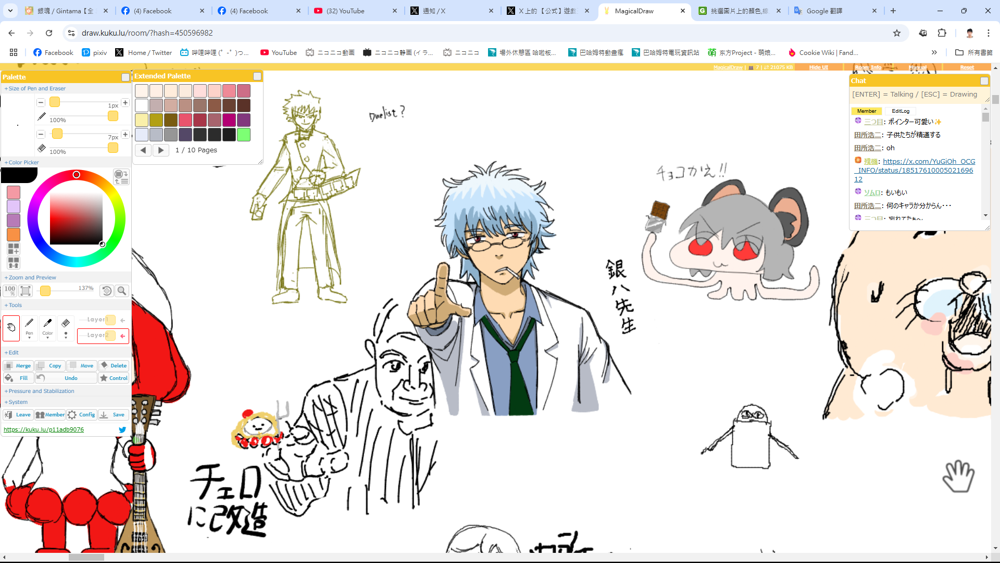Open the x.com YuGiOh link in chat

tap(915, 170)
